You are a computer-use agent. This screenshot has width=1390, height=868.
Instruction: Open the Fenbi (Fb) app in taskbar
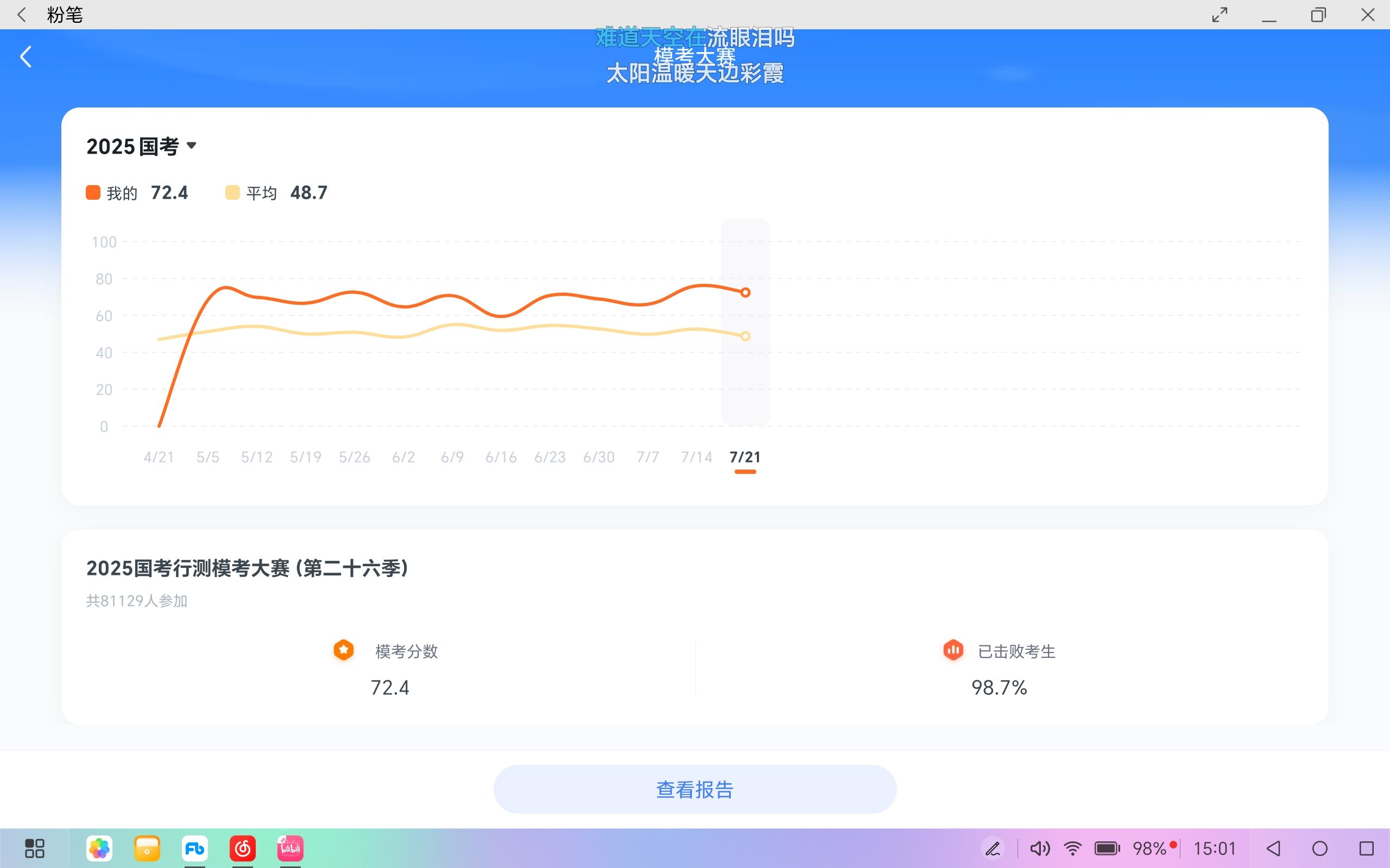click(x=194, y=848)
